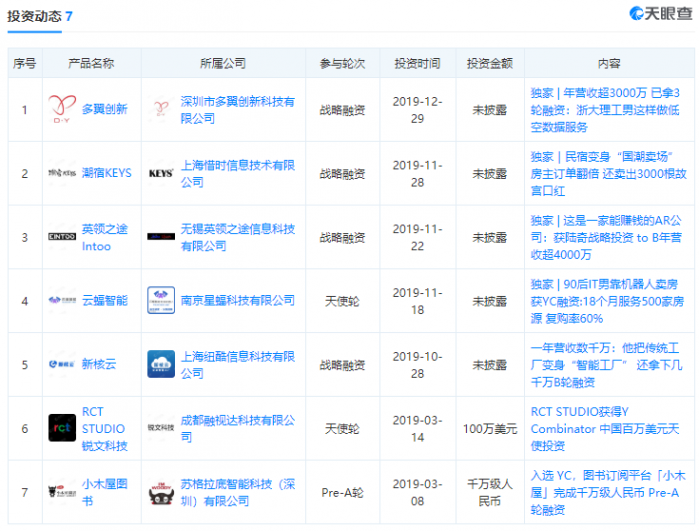Click 未披露 in the 英领之途 row
This screenshot has width=700, height=531.
[490, 237]
